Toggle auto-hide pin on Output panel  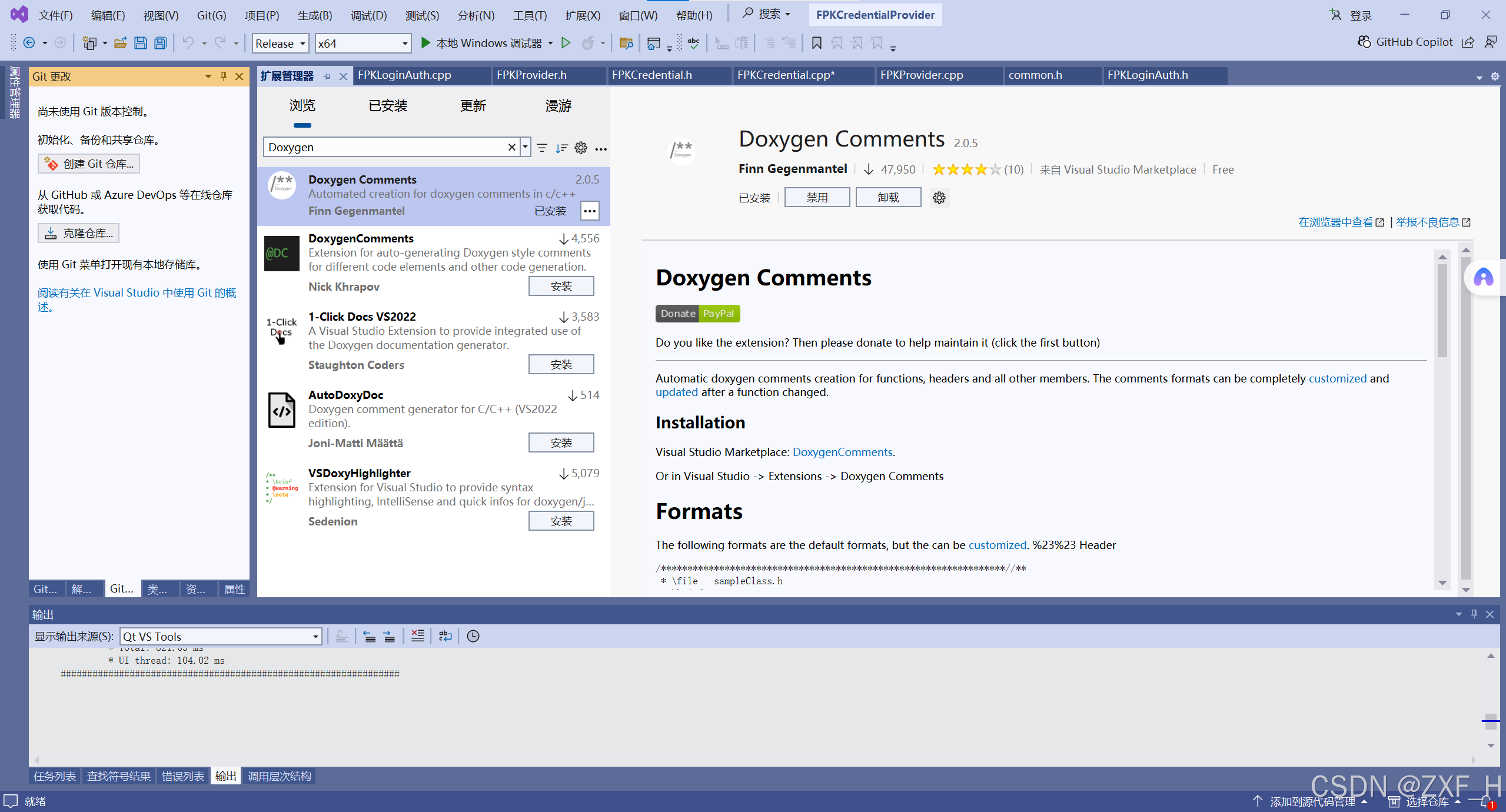[x=1474, y=614]
